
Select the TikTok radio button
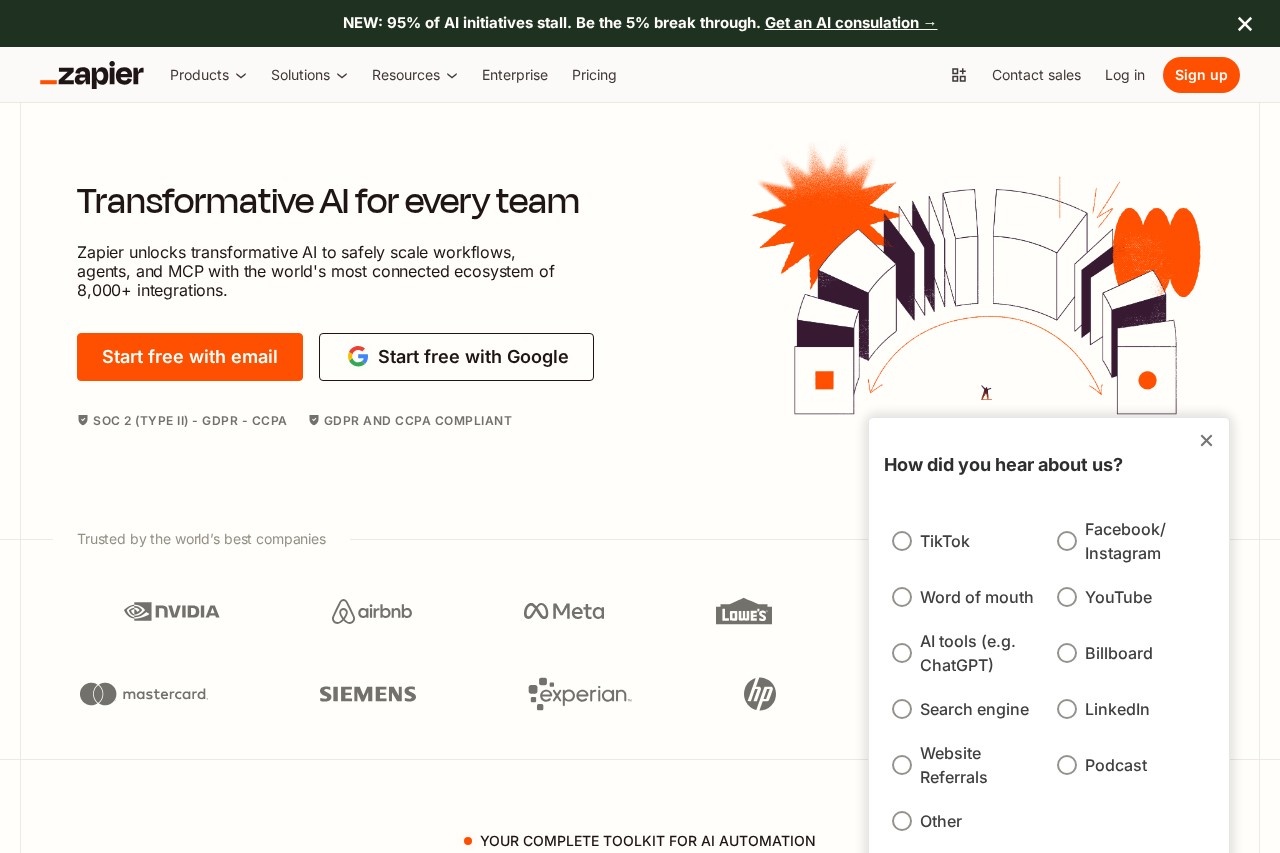pos(902,541)
